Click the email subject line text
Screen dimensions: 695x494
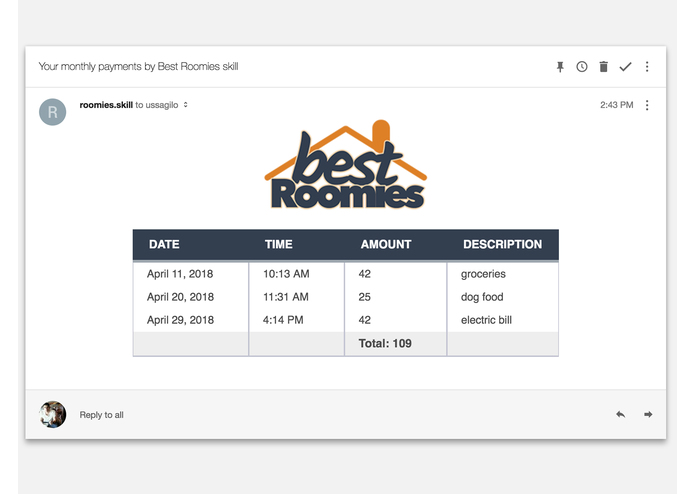pos(138,66)
